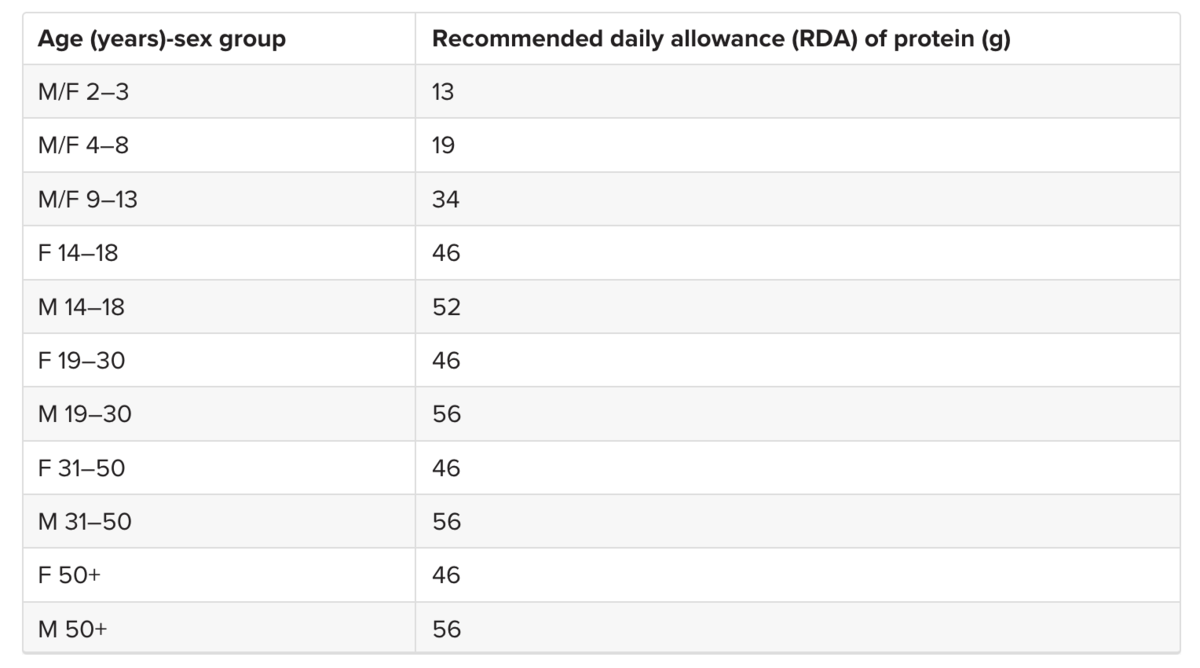Click the RDA value 52 for M 14–18

coord(446,308)
